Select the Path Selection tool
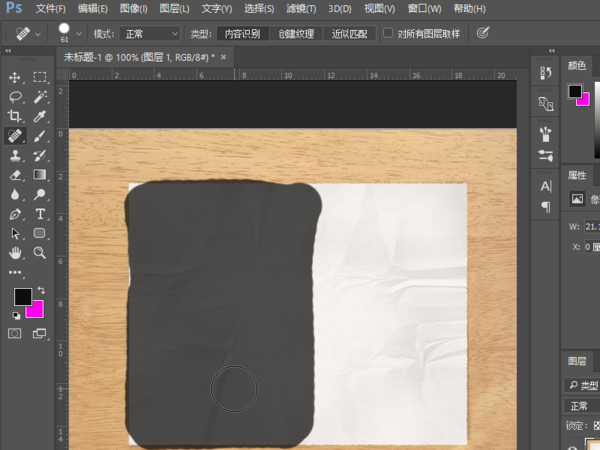 pyautogui.click(x=15, y=233)
